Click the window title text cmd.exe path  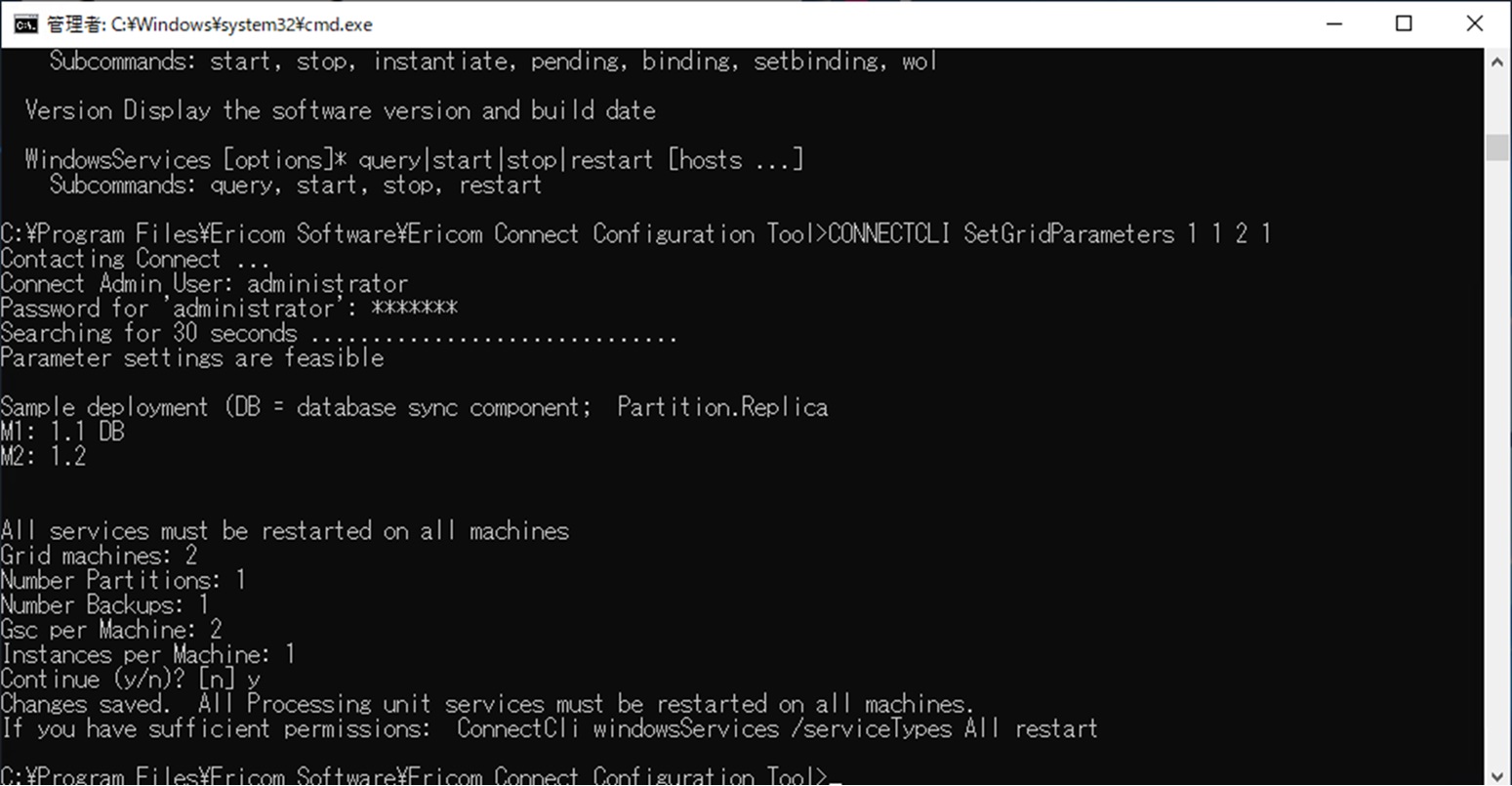(209, 24)
